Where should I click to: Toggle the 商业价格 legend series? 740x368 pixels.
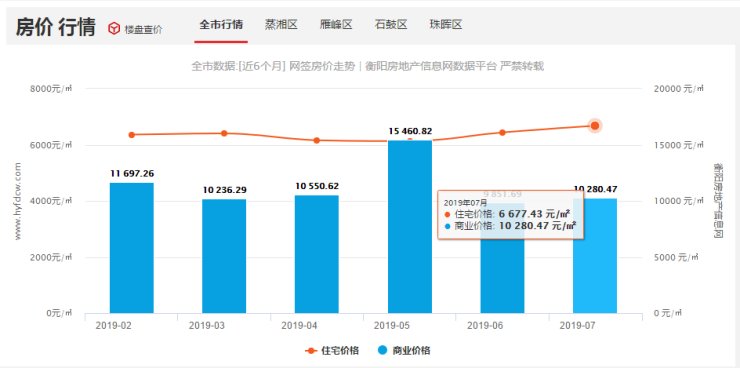pos(404,351)
